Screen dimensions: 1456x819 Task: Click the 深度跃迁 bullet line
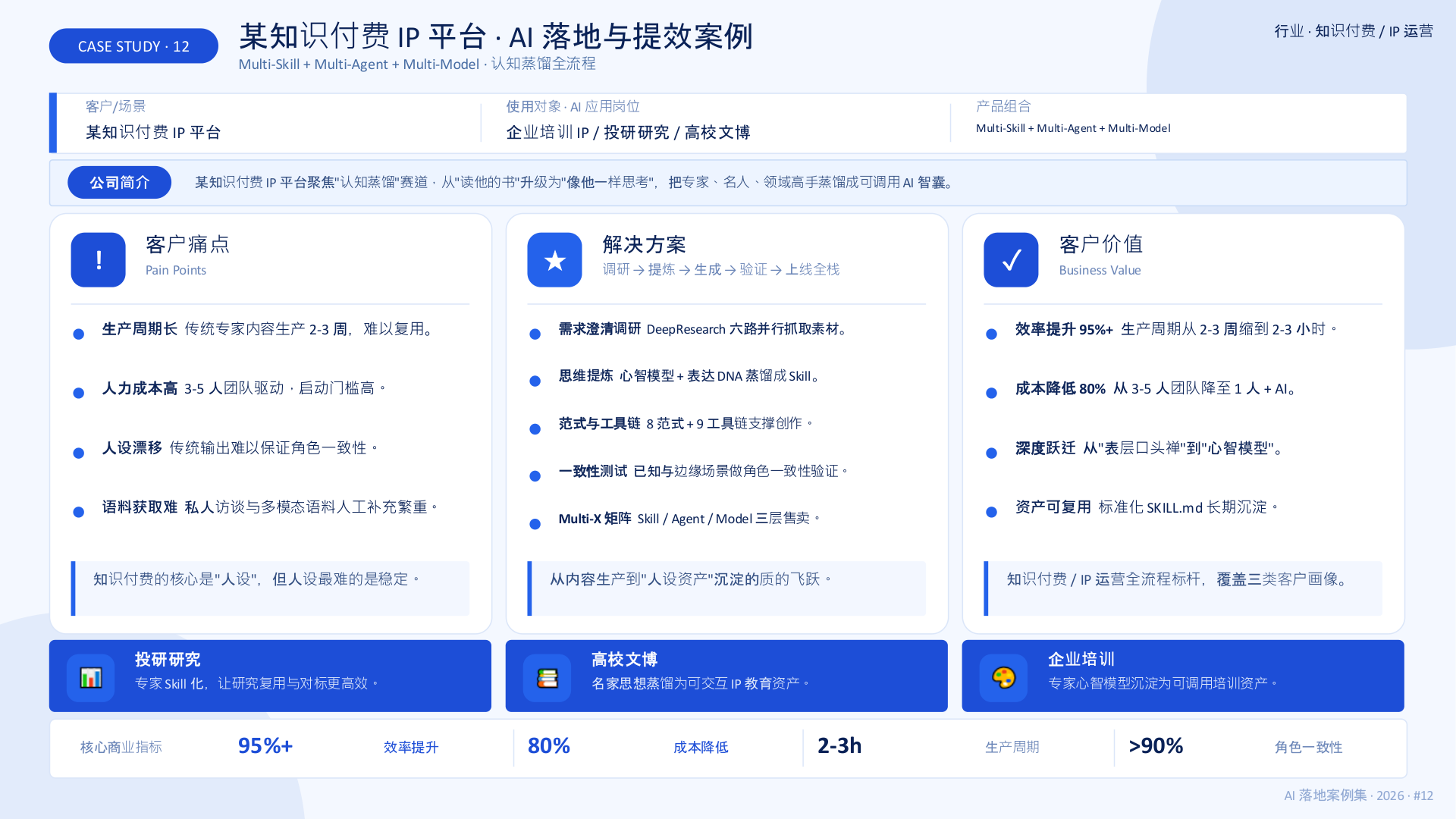1150,448
